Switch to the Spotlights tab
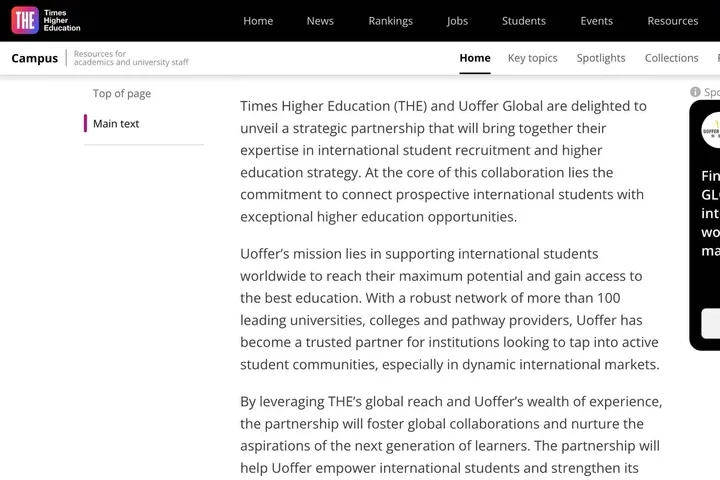Viewport: 720px width, 480px height. (x=601, y=58)
